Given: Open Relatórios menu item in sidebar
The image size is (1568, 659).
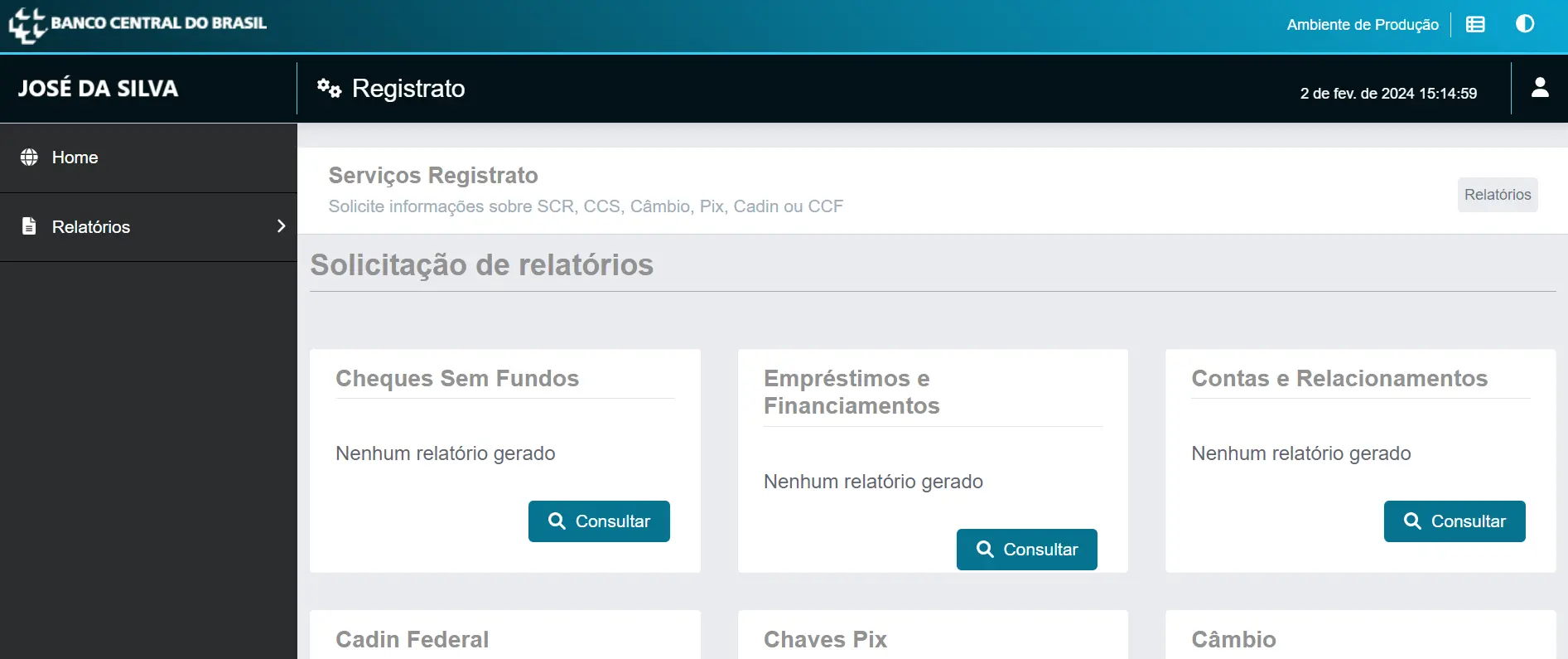Looking at the screenshot, I should (x=149, y=227).
